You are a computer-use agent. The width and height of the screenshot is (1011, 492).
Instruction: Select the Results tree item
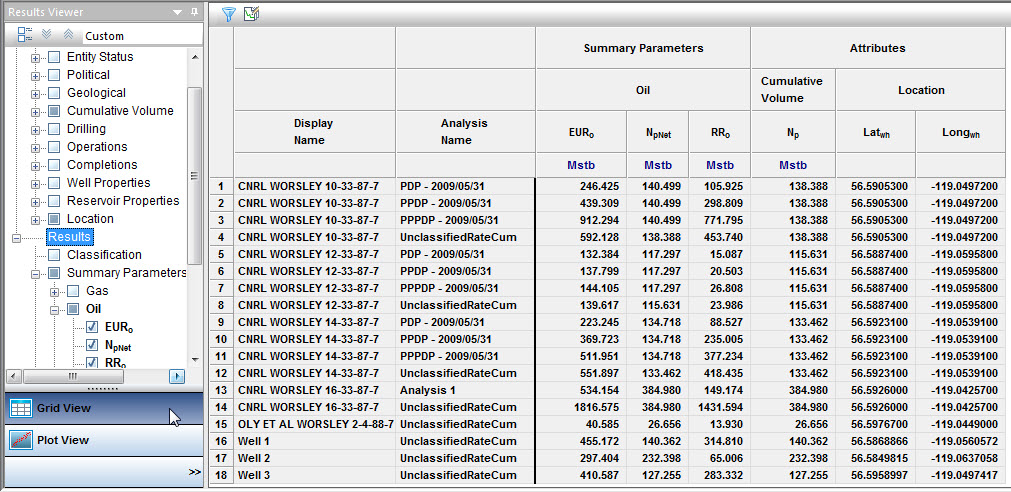[69, 237]
